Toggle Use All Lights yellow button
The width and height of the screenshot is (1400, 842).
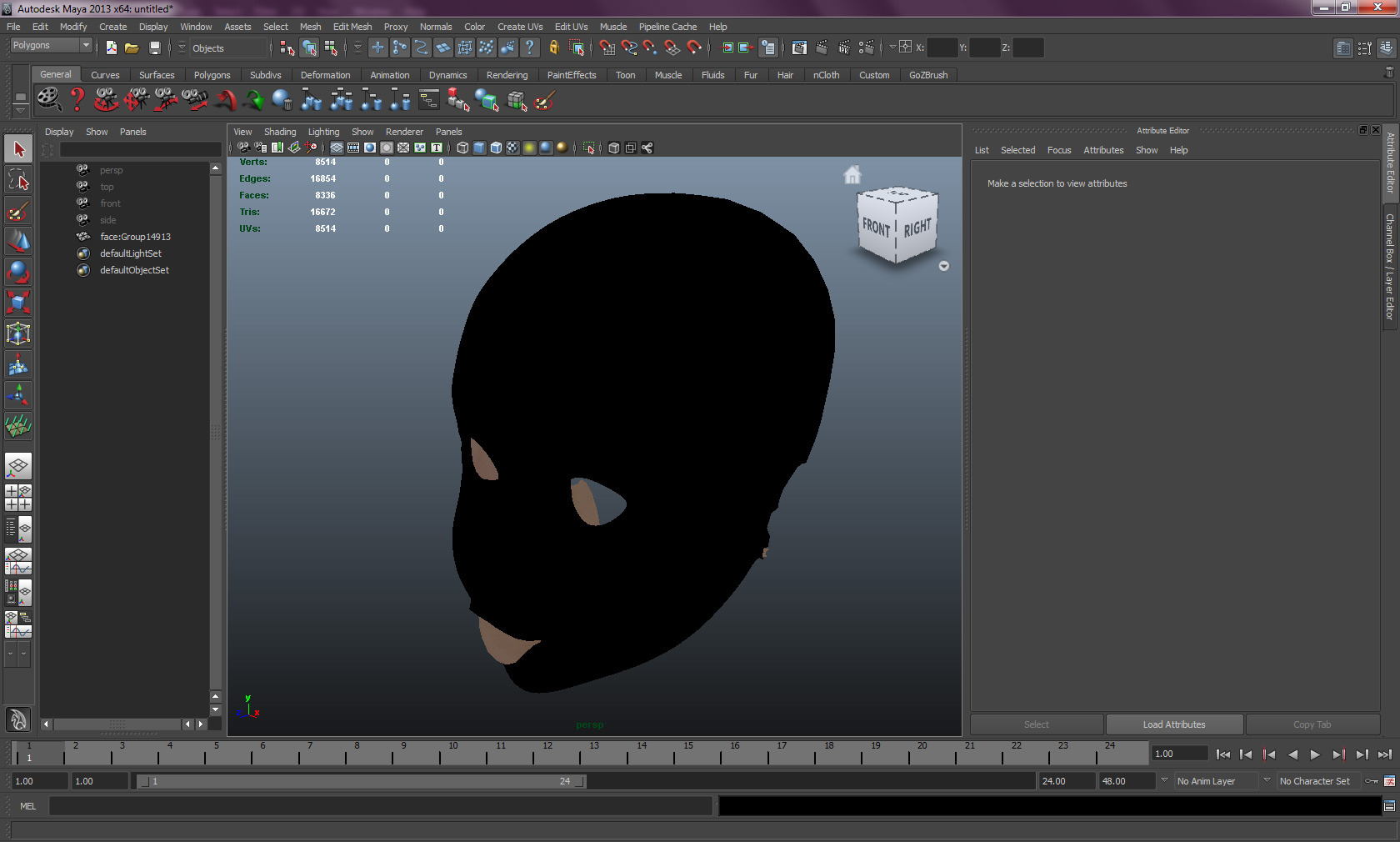pos(529,148)
